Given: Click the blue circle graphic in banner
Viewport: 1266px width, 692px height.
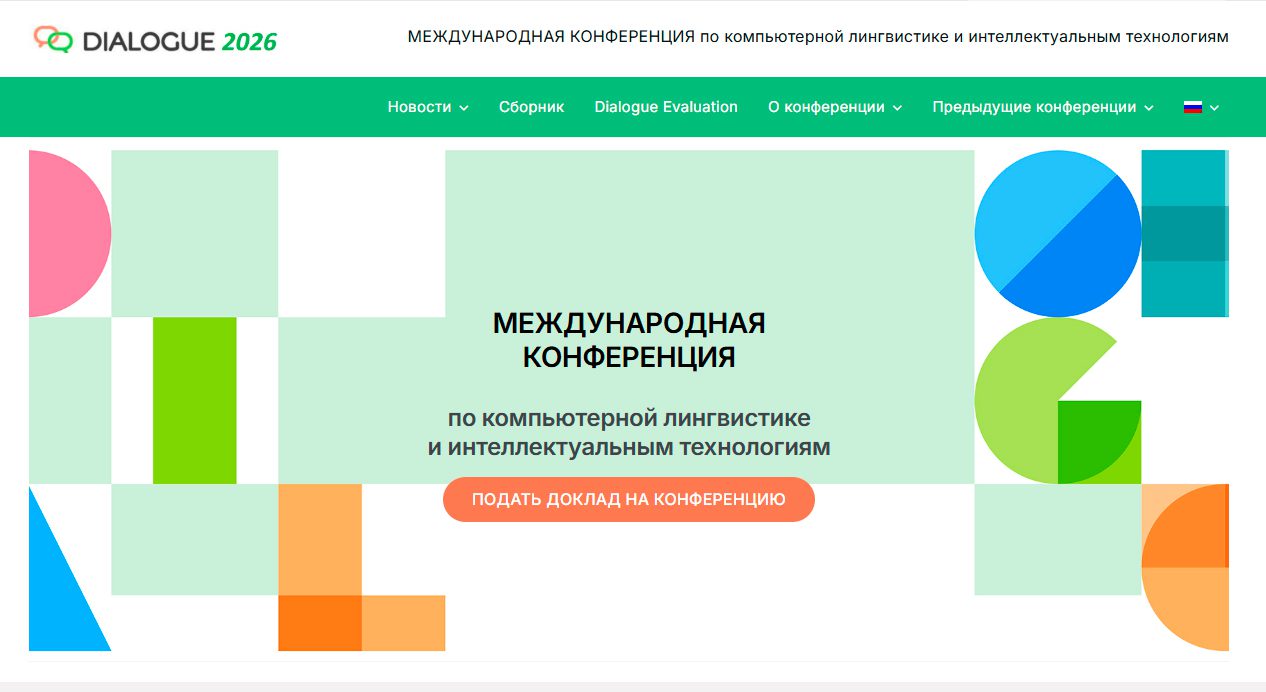Looking at the screenshot, I should click(x=1057, y=234).
